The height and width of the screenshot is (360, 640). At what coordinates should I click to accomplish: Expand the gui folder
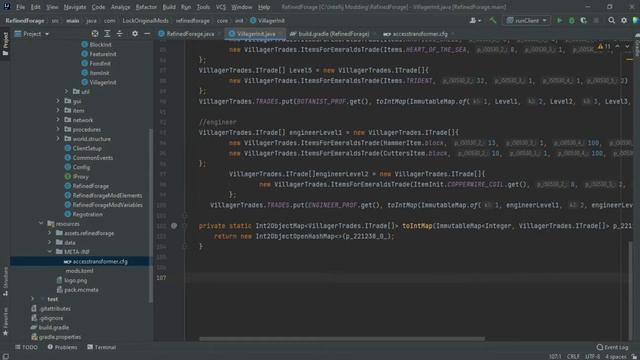[58, 101]
